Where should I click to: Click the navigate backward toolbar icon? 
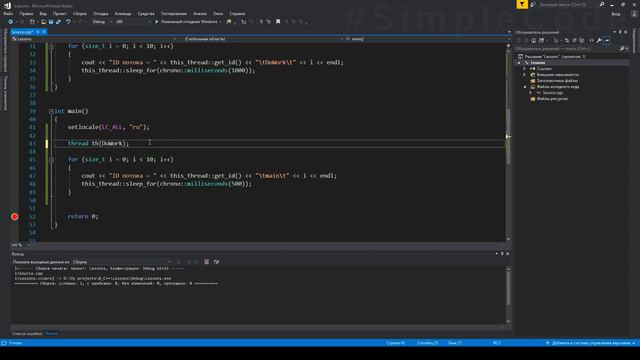[11, 22]
